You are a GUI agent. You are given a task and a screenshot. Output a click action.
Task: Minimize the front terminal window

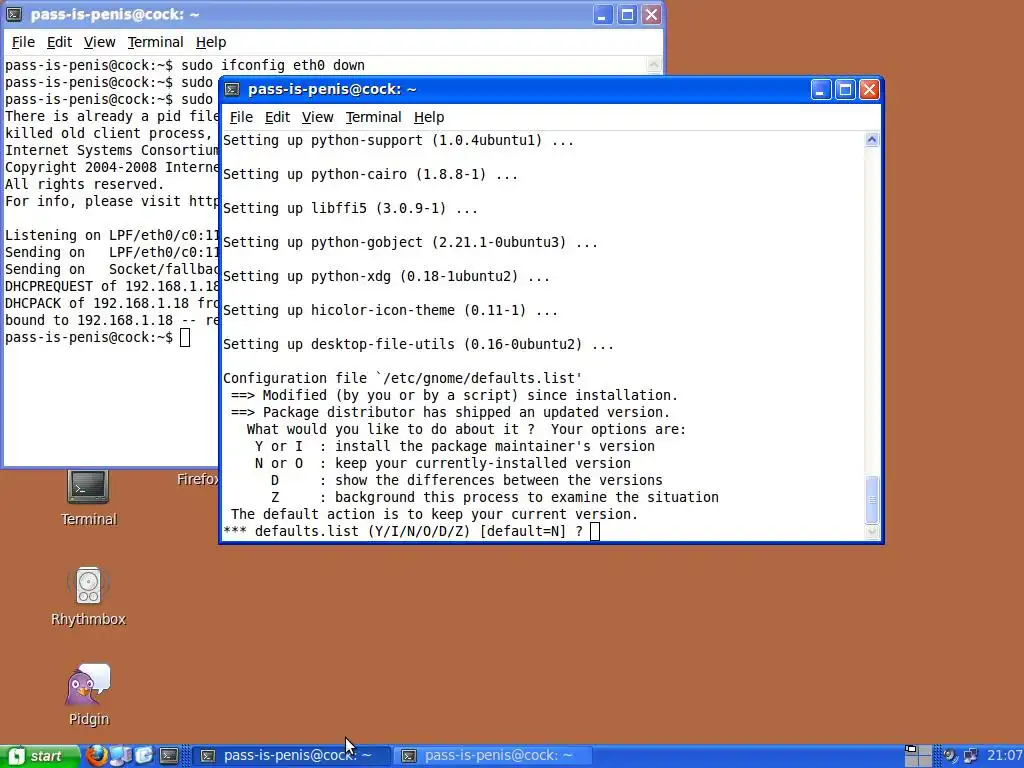[x=820, y=89]
